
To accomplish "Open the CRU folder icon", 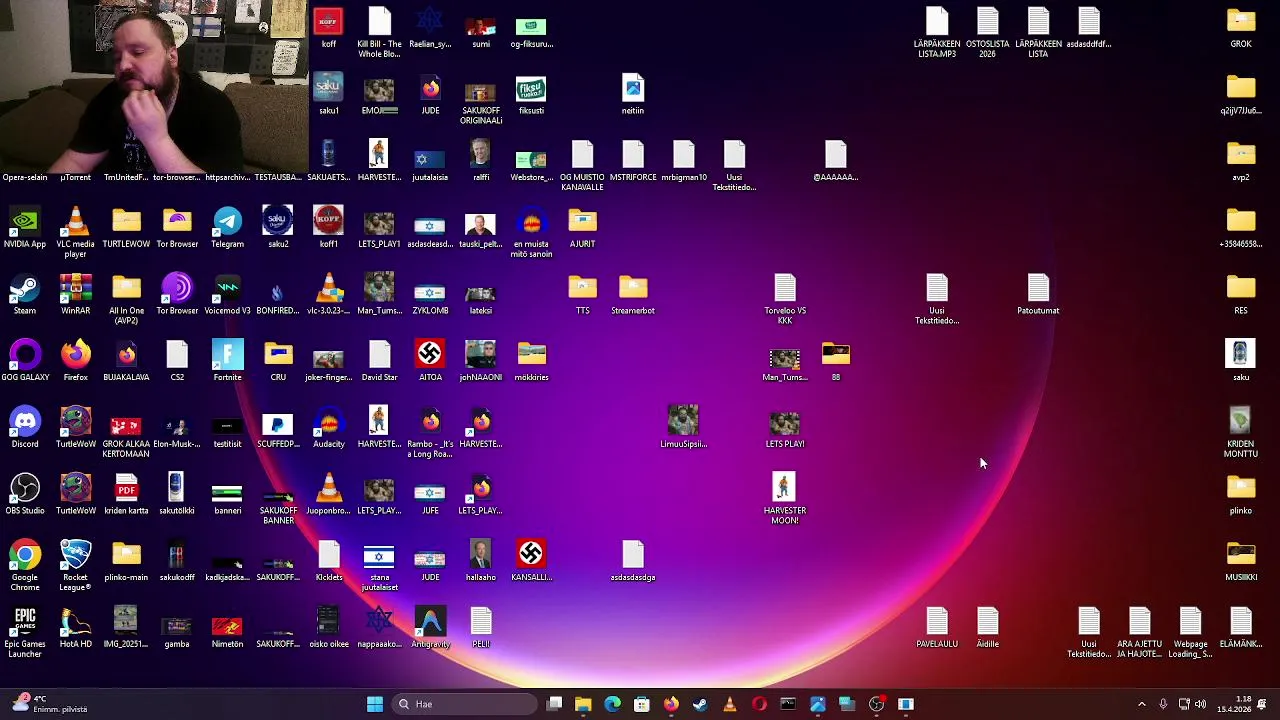I will coord(278,361).
